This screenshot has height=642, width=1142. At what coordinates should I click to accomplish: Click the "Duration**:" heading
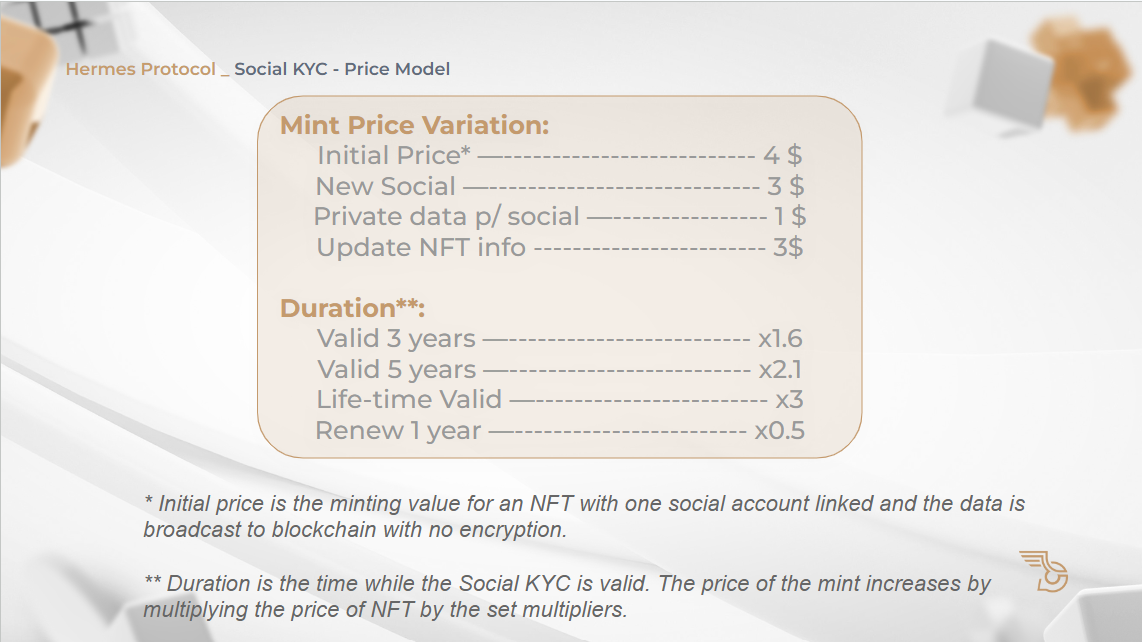[x=352, y=308]
